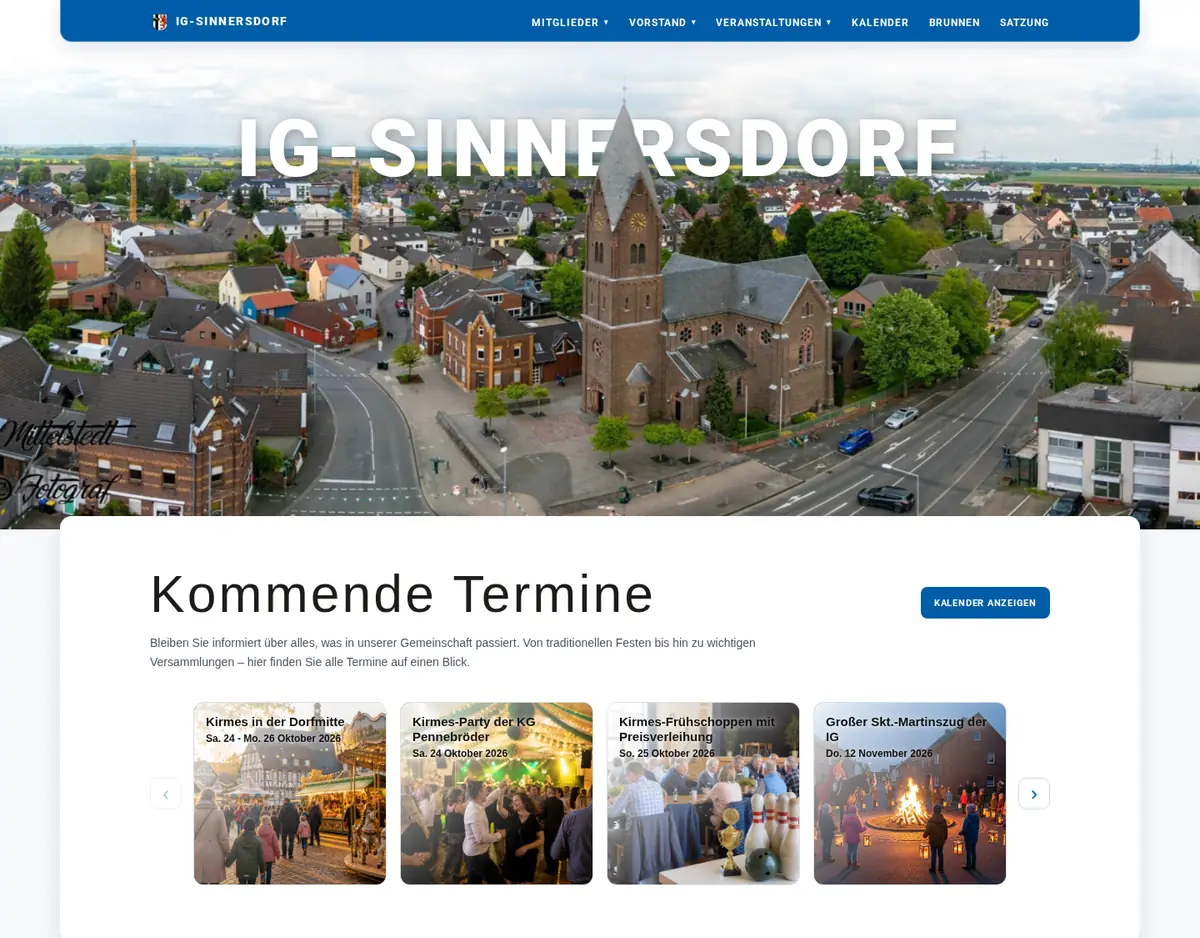Click date text Sa. 24 - Mo. 26 Oktober 2026
The width and height of the screenshot is (1200, 938).
(x=273, y=739)
